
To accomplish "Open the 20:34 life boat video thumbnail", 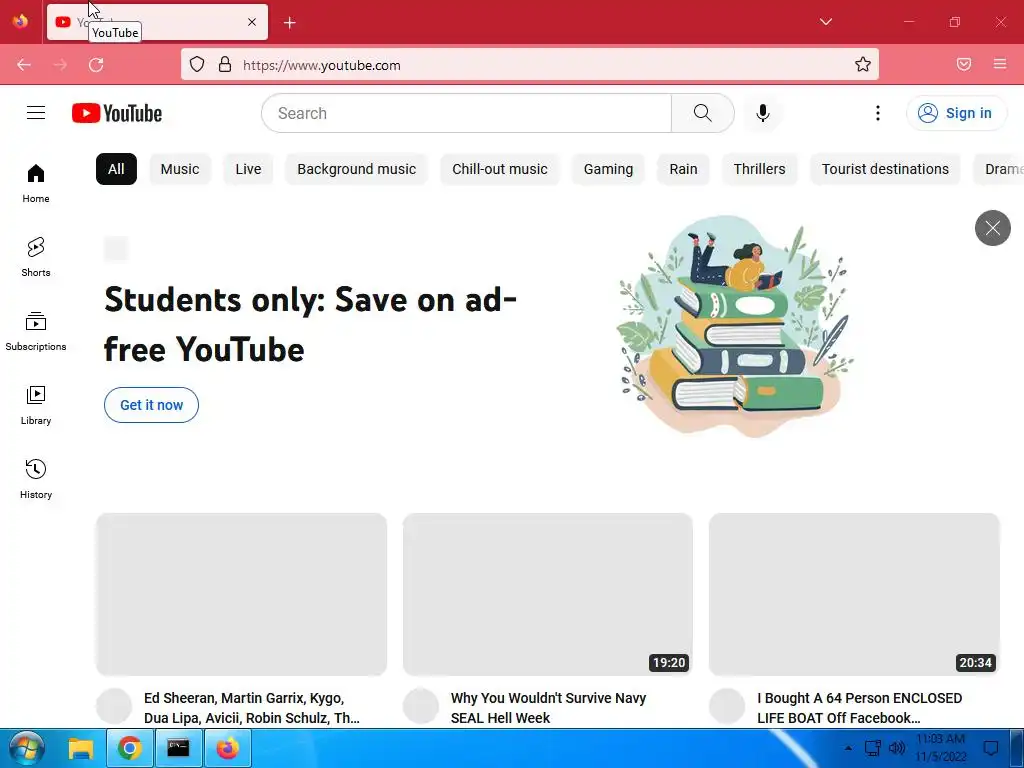I will coord(854,594).
